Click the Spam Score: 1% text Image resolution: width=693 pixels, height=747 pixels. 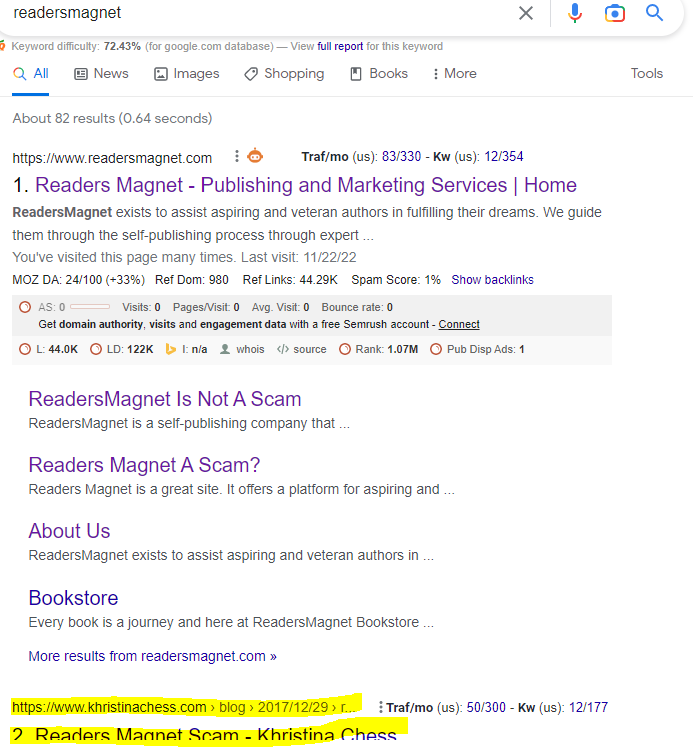(396, 280)
